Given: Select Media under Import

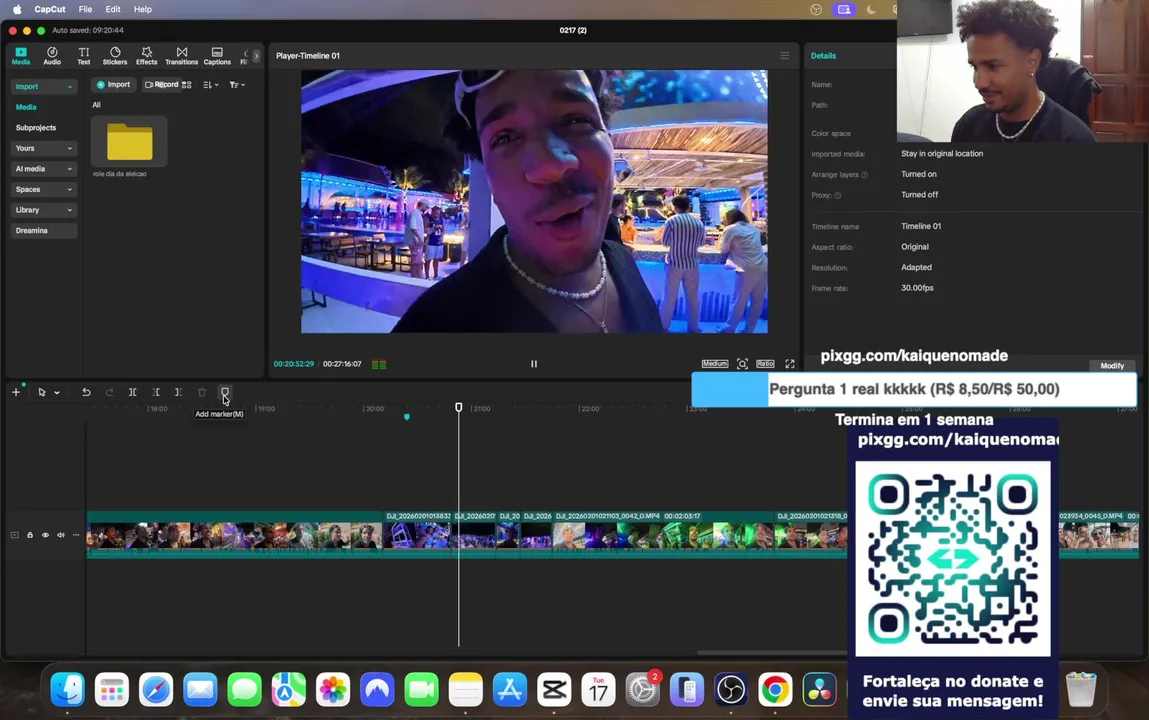Looking at the screenshot, I should pos(26,107).
